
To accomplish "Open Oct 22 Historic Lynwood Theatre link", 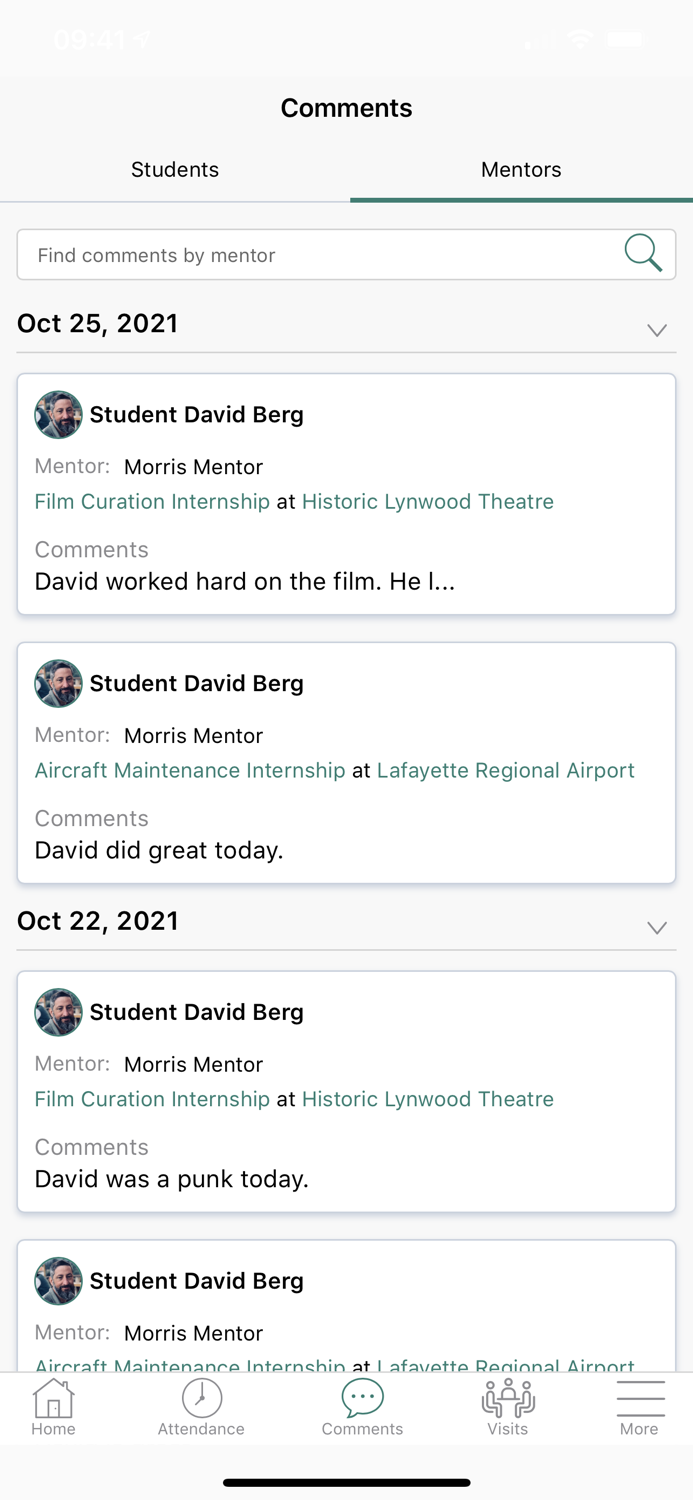I will coord(427,1098).
